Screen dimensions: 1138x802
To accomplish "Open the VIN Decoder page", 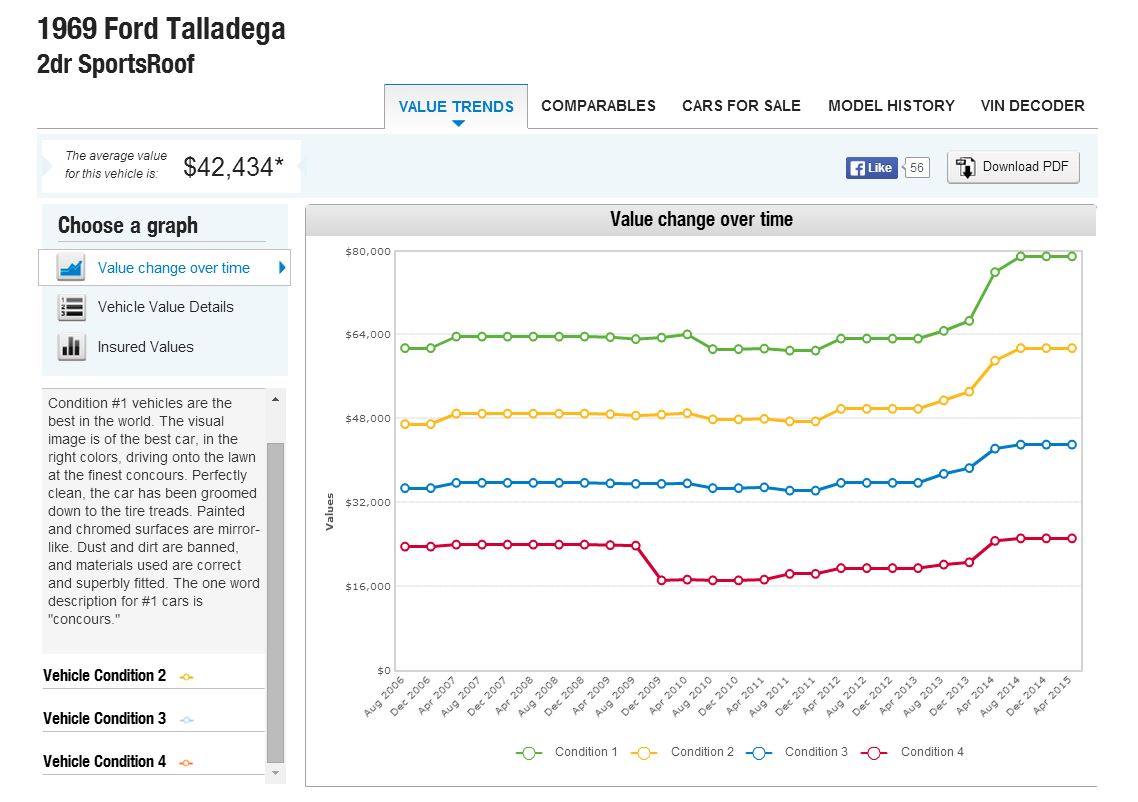I will pos(1032,106).
